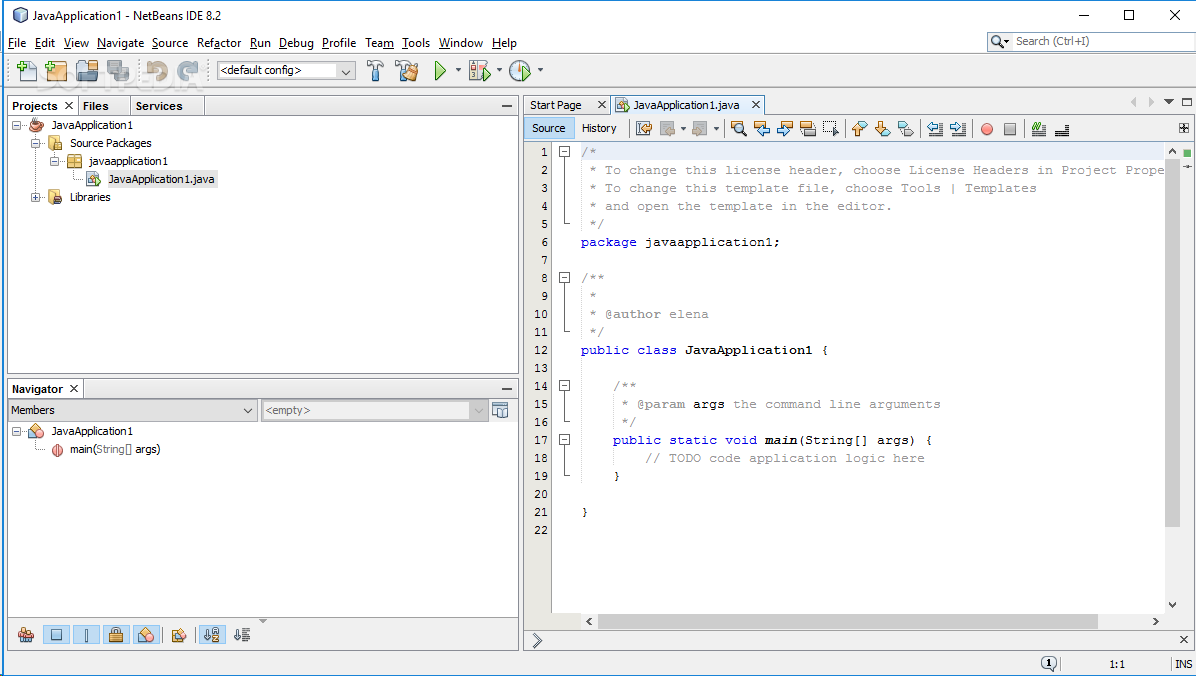Viewport: 1196px width, 676px height.
Task: Clean and Build with hammer-broom icon
Action: click(407, 70)
